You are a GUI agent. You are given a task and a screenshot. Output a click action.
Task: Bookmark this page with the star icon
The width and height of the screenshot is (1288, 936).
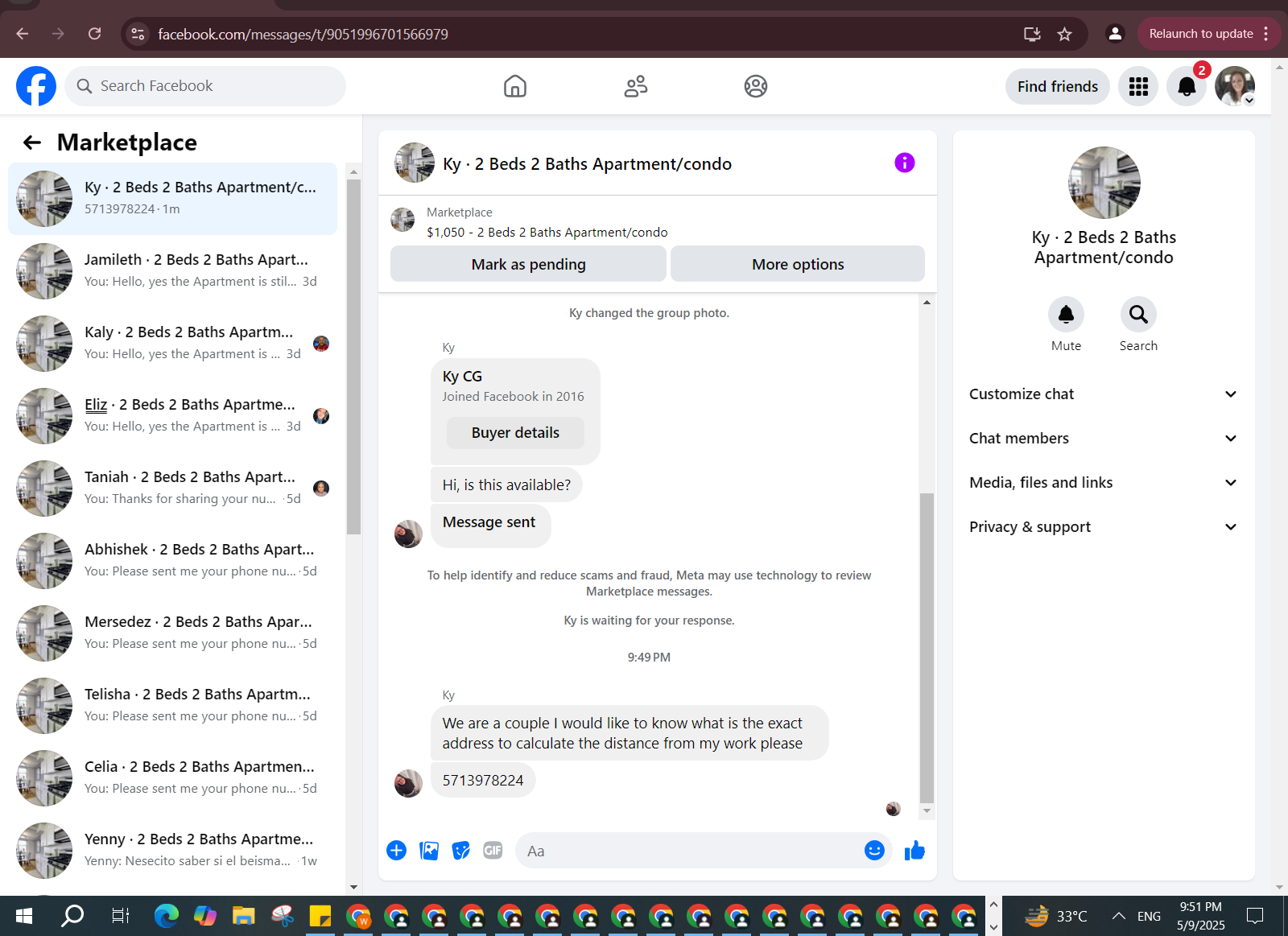click(1064, 34)
